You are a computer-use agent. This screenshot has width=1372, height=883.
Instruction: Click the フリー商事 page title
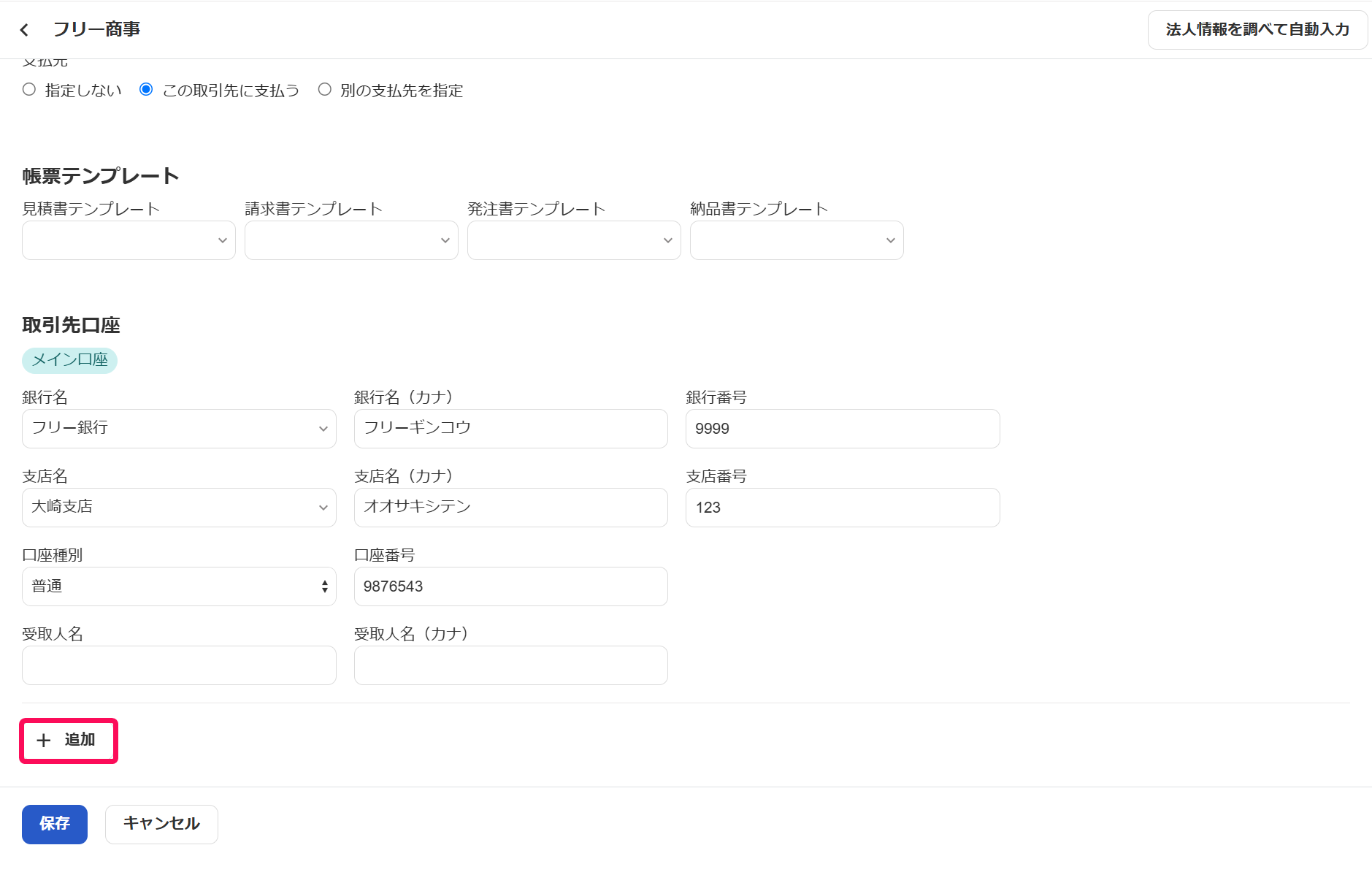(96, 29)
